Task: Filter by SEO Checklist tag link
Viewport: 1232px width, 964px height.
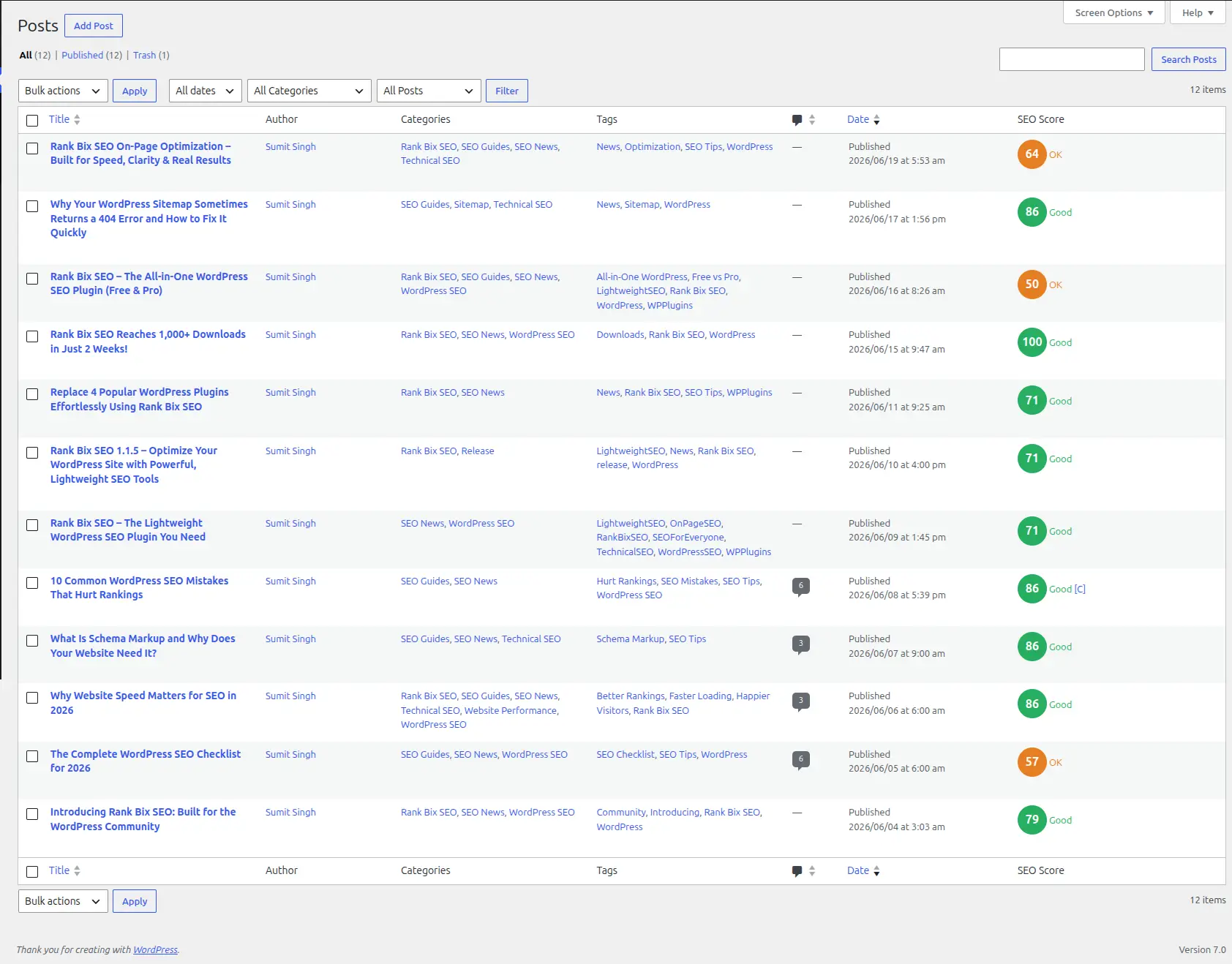Action: pyautogui.click(x=626, y=754)
